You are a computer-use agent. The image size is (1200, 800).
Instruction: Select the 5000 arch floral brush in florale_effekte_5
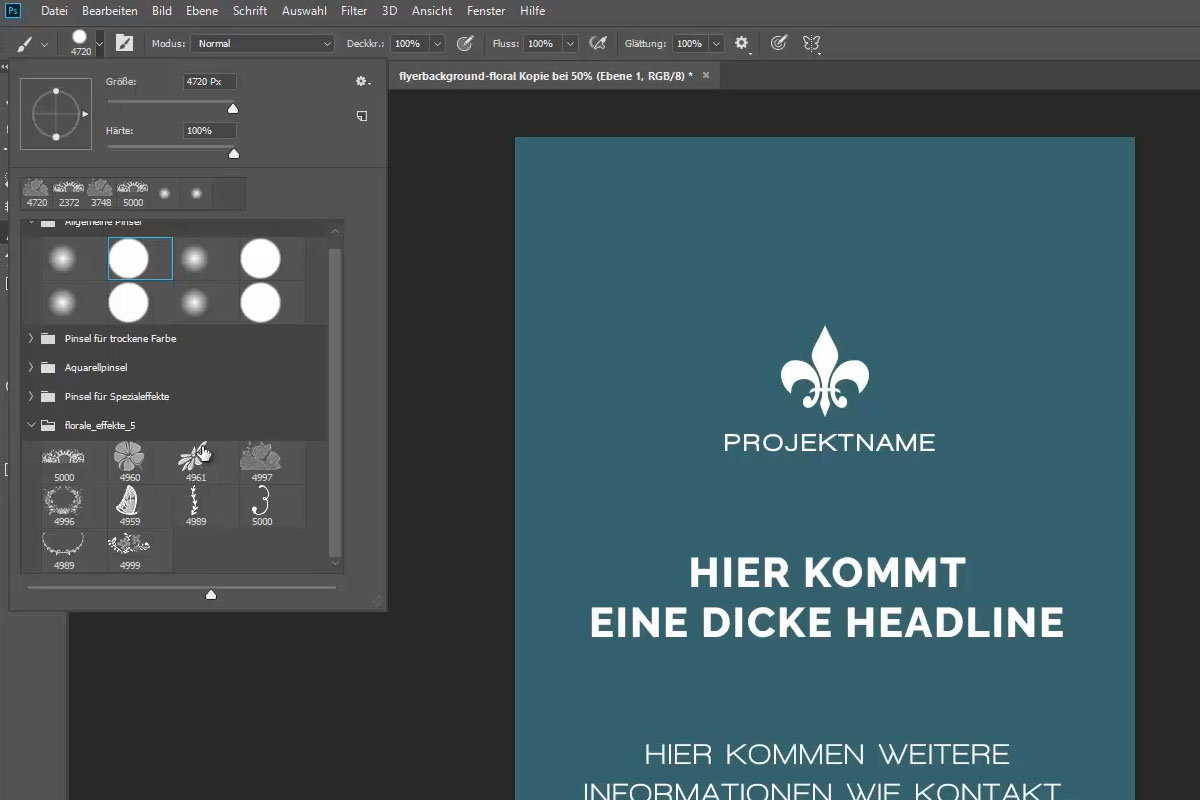click(x=64, y=463)
